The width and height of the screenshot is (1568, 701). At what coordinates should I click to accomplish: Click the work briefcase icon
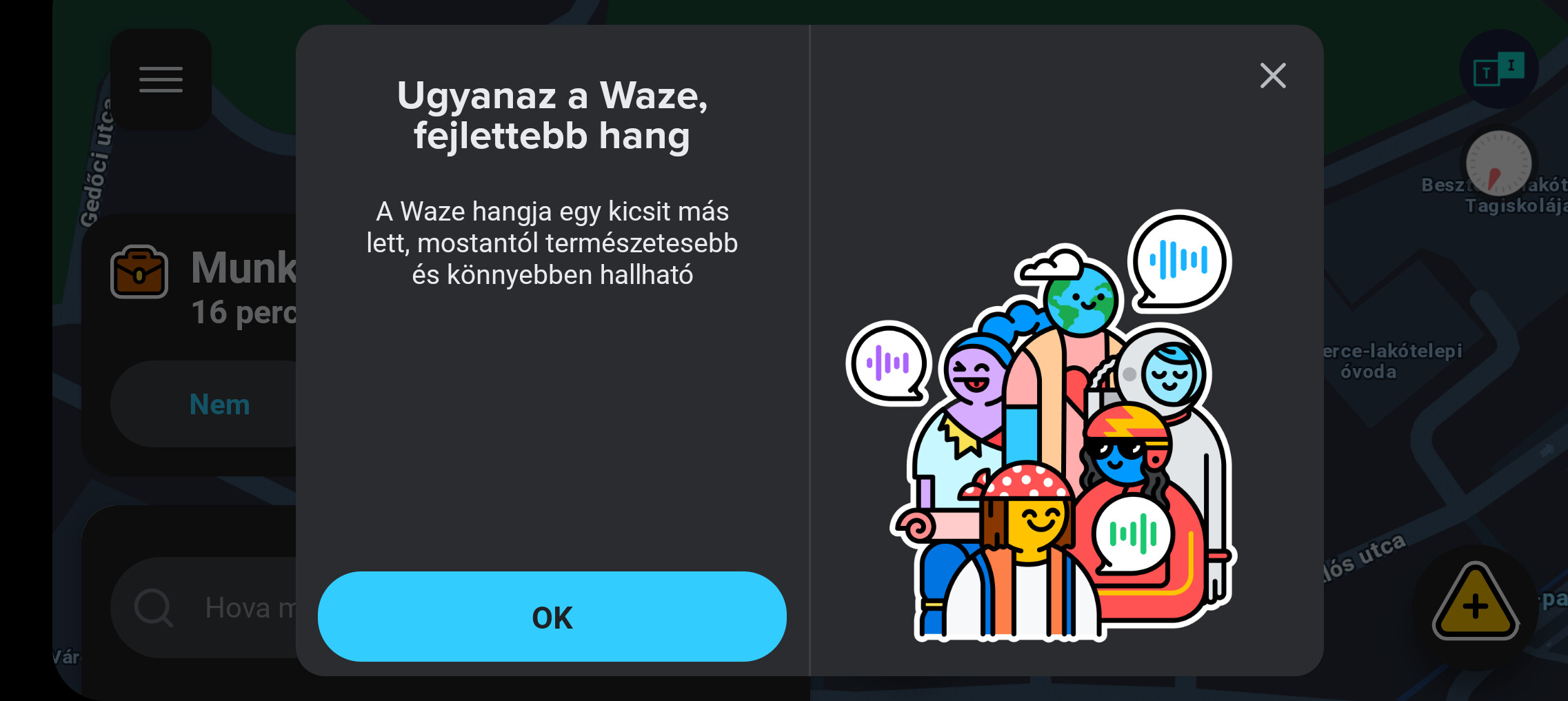pos(139,272)
